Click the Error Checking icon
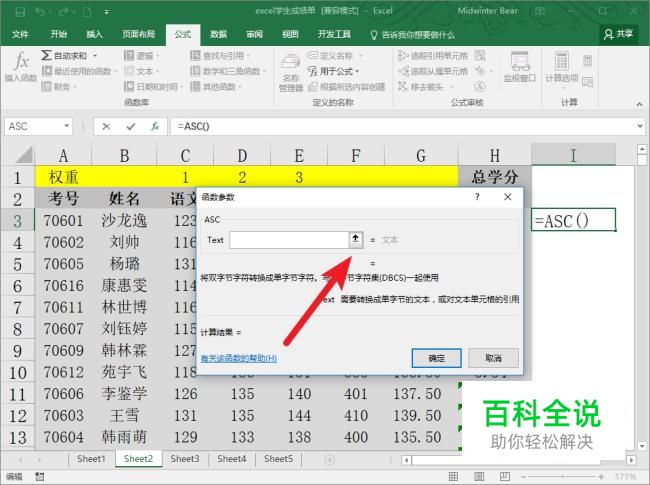 (x=480, y=71)
